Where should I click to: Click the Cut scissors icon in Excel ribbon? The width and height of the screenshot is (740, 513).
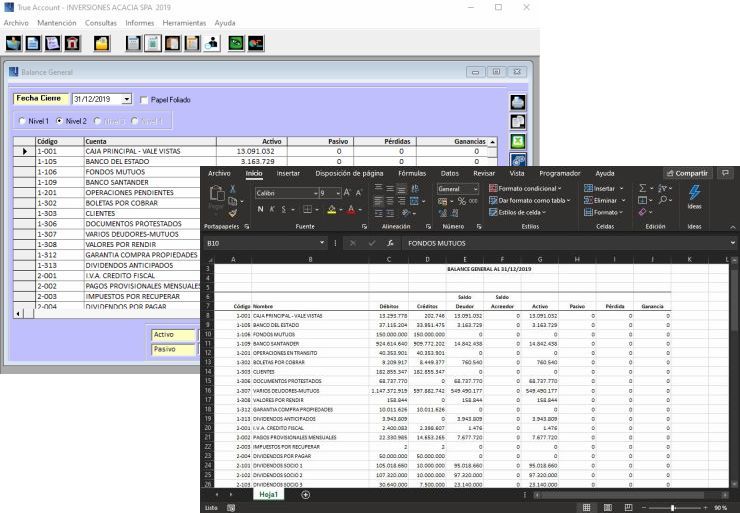point(233,189)
